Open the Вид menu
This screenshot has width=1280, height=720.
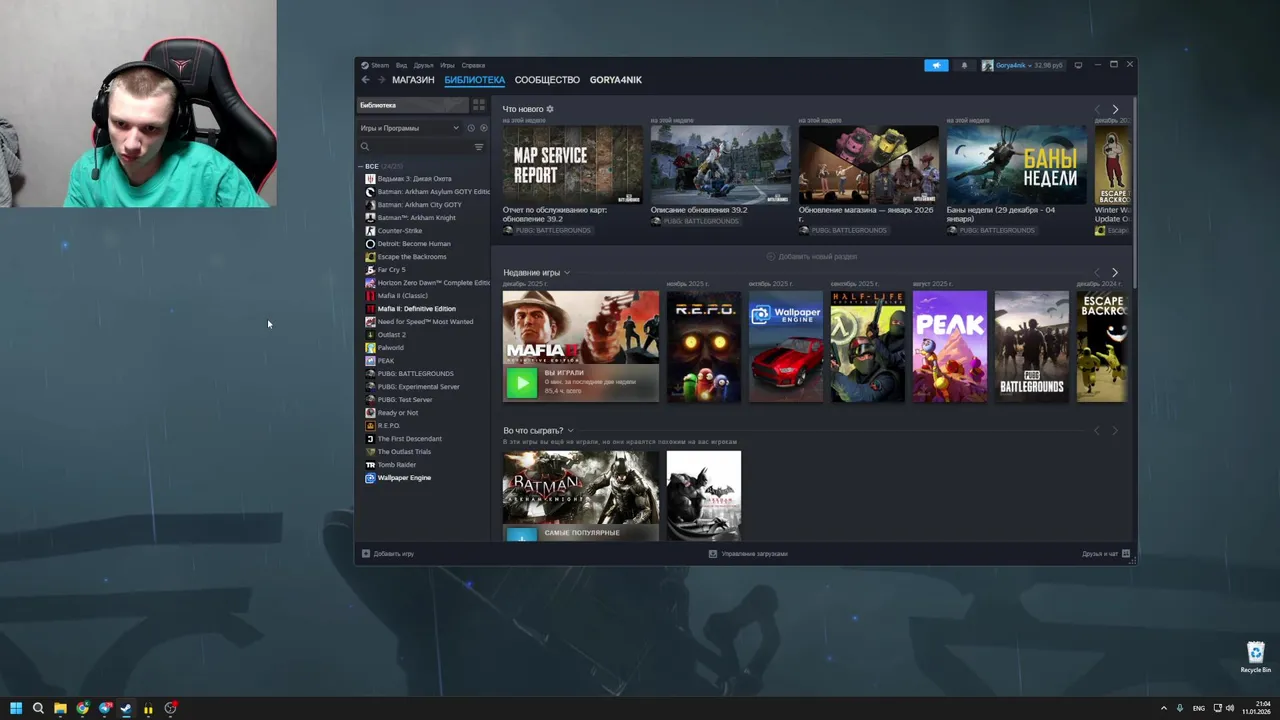pos(401,65)
